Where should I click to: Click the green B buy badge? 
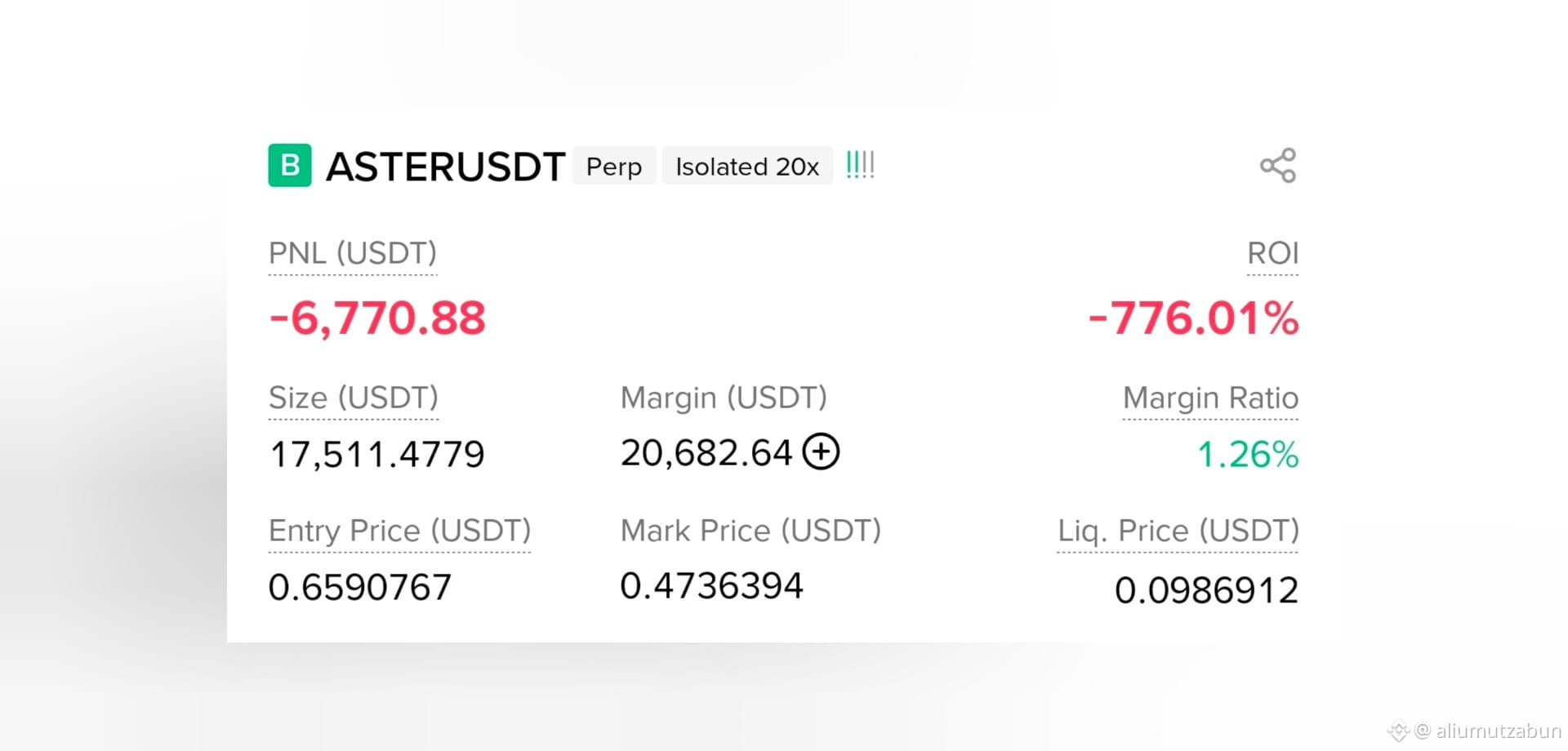click(290, 166)
